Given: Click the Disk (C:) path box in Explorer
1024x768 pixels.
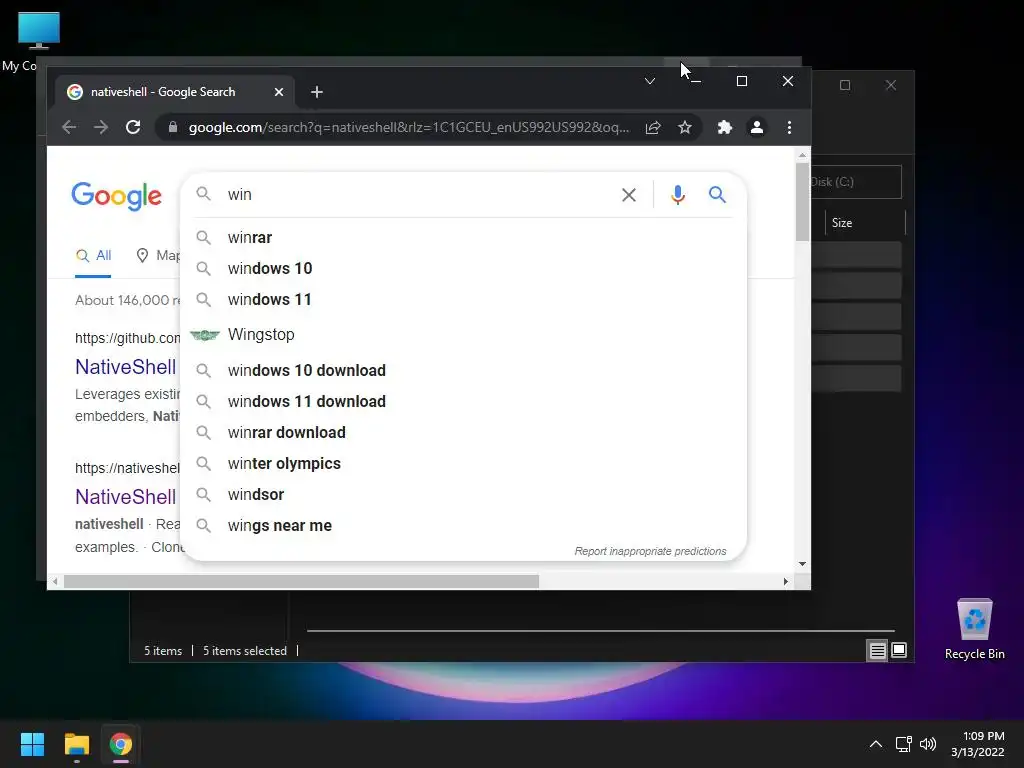Looking at the screenshot, I should tap(856, 182).
